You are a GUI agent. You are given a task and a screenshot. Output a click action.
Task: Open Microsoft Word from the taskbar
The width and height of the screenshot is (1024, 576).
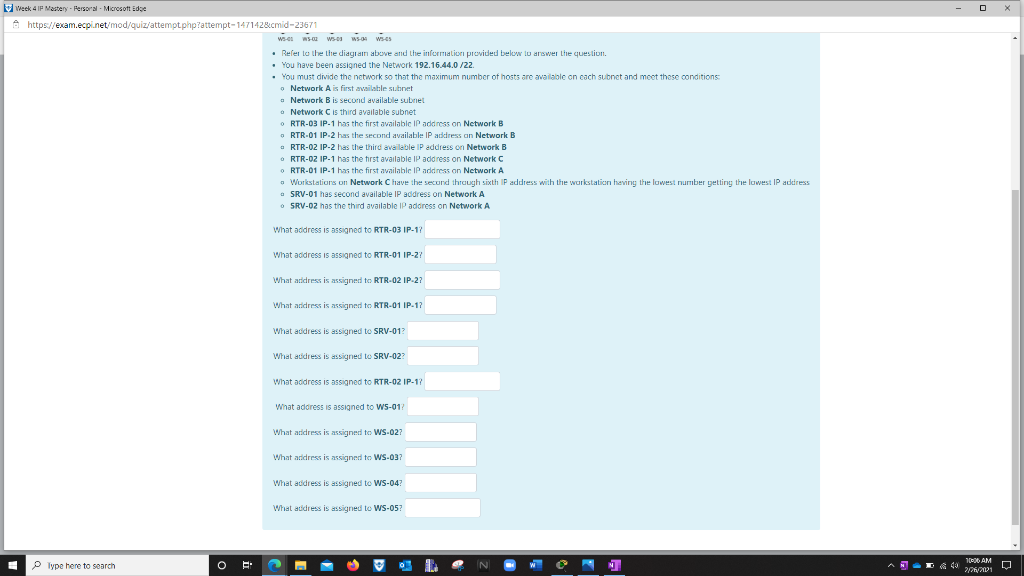click(536, 566)
